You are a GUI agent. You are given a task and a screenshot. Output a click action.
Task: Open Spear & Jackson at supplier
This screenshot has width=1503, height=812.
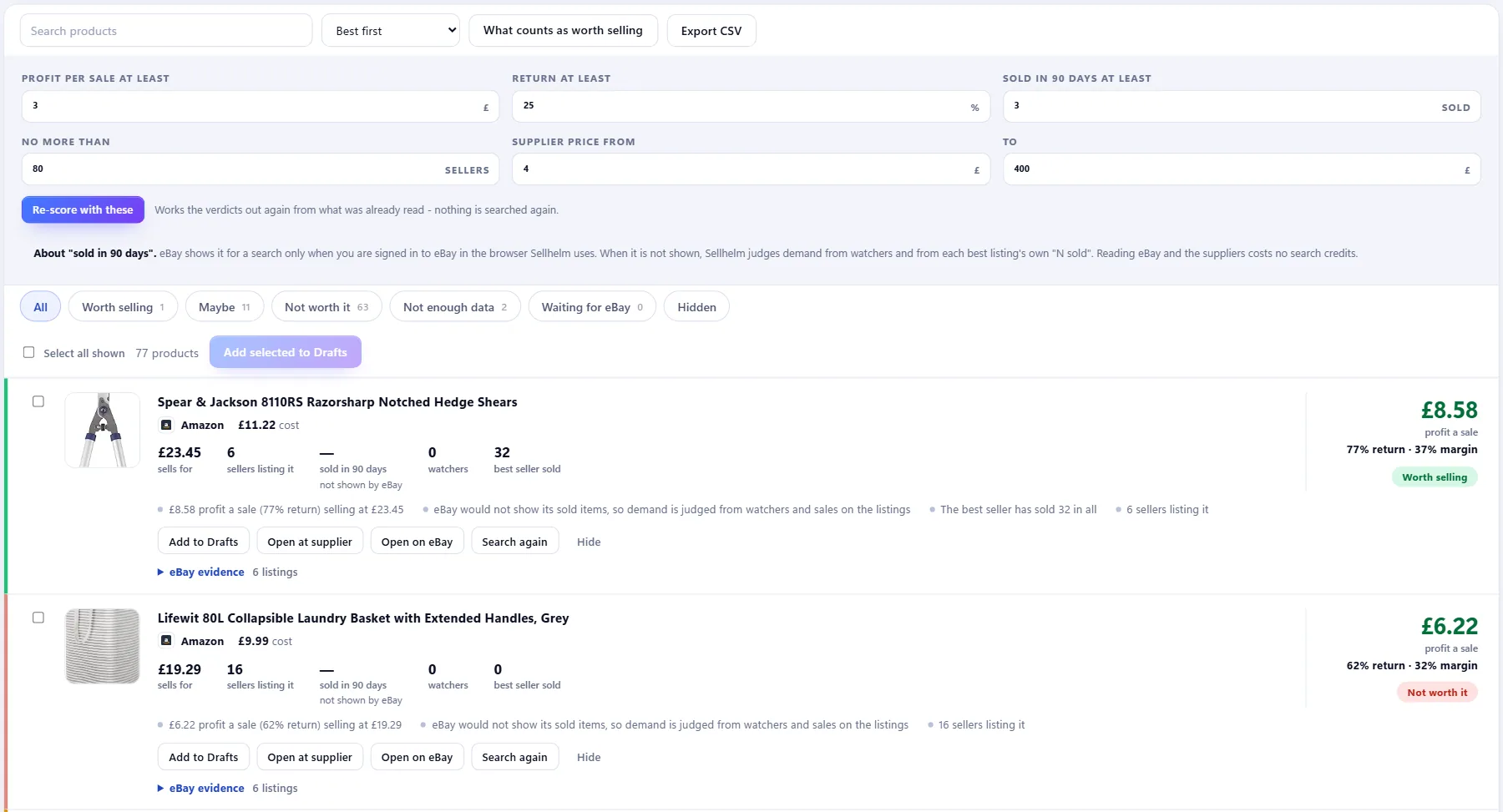pyautogui.click(x=310, y=542)
